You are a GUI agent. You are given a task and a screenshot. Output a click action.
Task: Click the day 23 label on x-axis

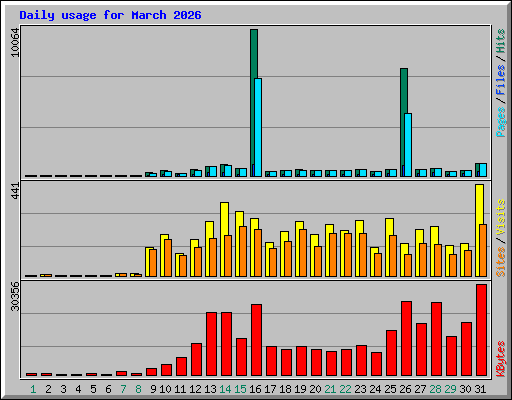(360, 389)
